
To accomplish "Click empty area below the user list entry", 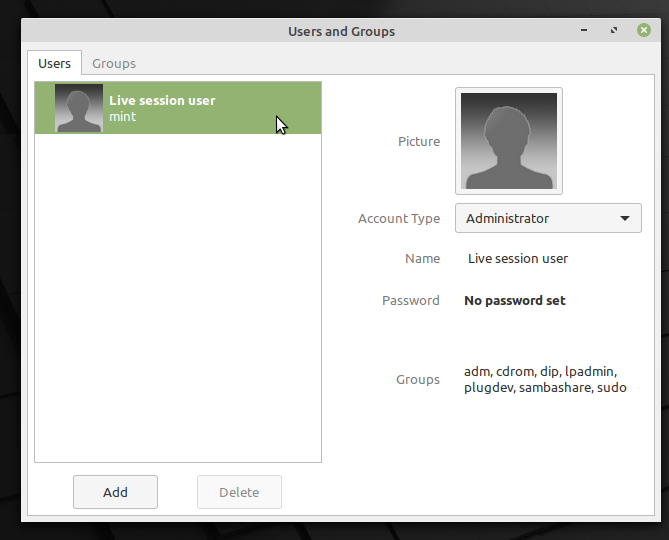I will [x=178, y=300].
